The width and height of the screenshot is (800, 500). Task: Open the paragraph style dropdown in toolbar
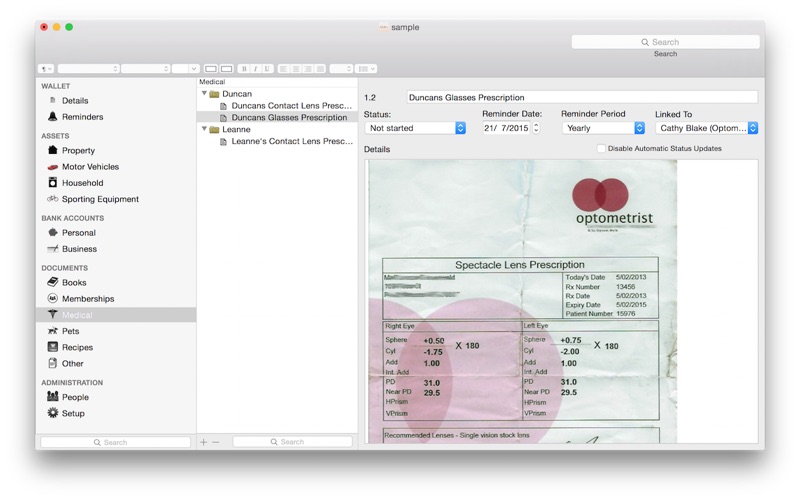(x=46, y=68)
